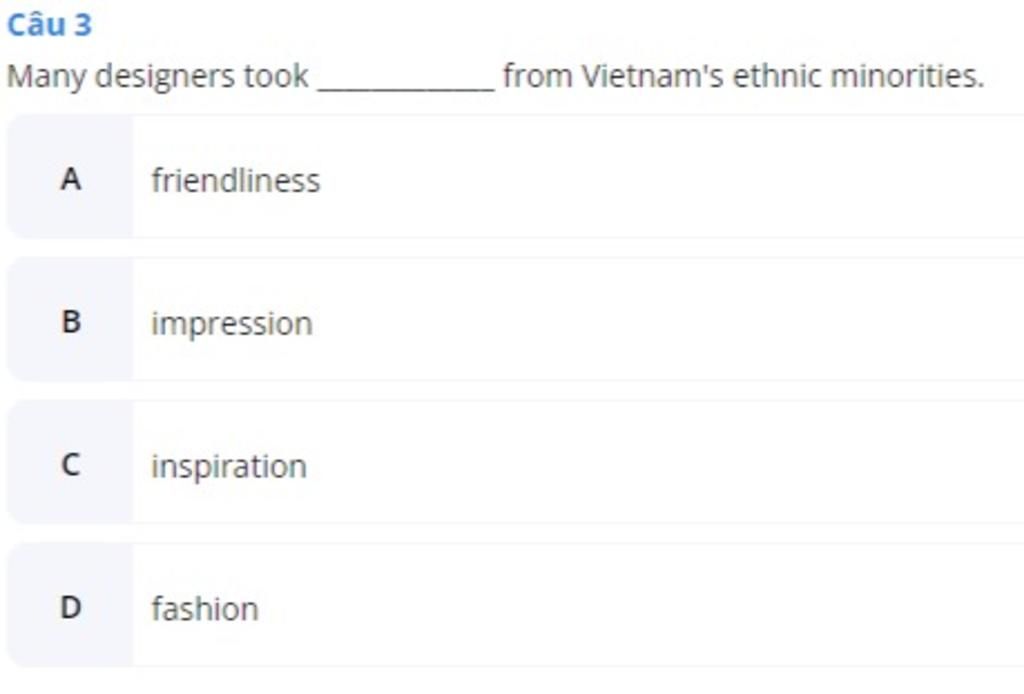The width and height of the screenshot is (1024, 694).
Task: Click the letter B label box
Action: pos(70,321)
